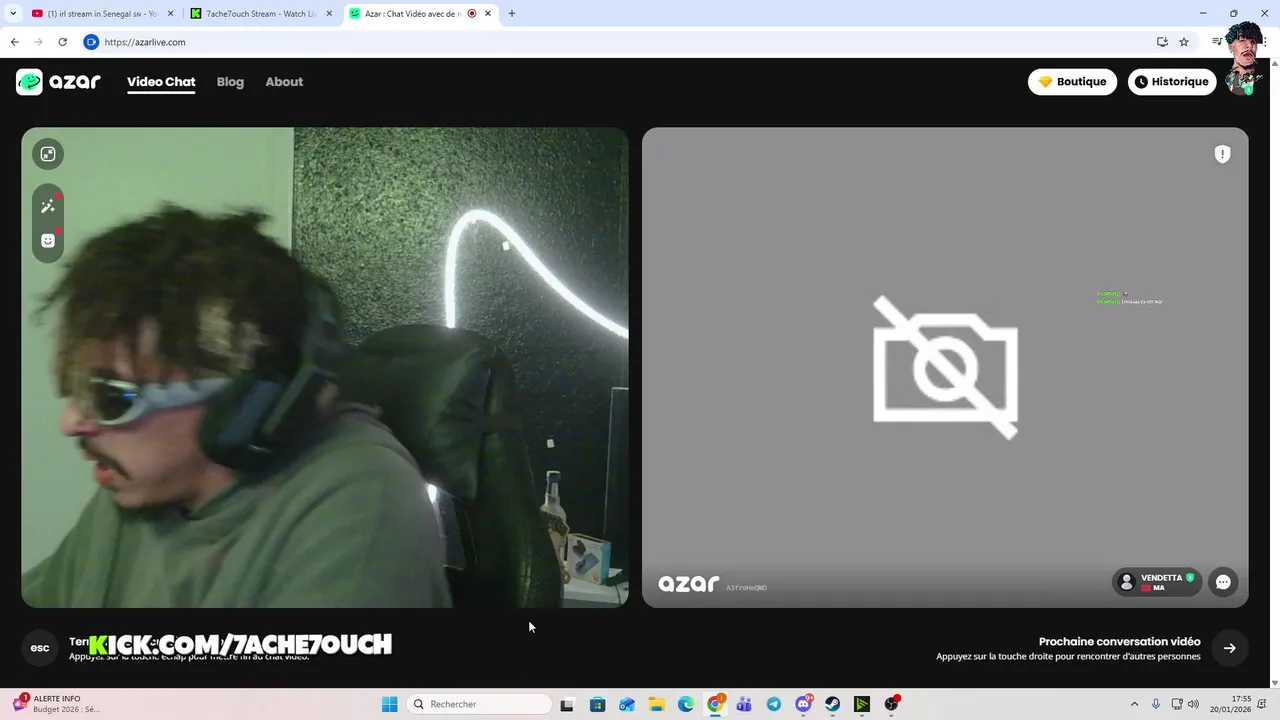This screenshot has width=1280, height=720.
Task: Go back with the browser back arrow
Action: [14, 42]
